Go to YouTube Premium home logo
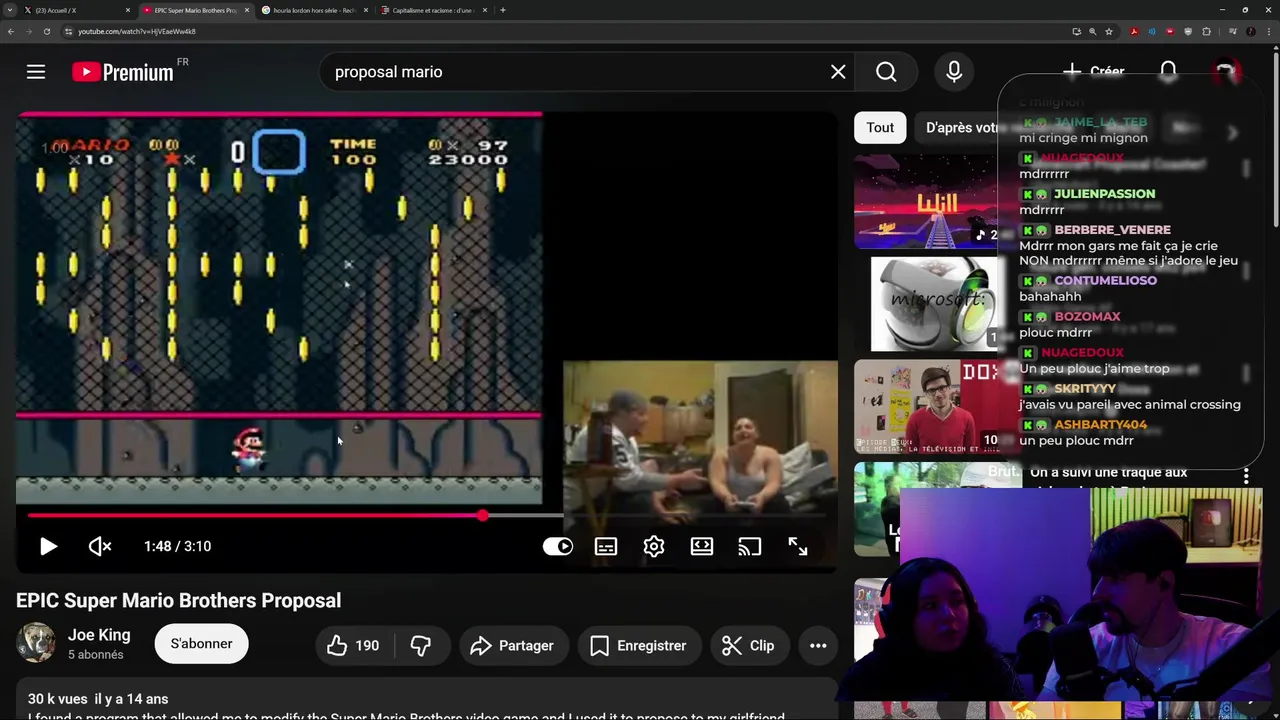1280x720 pixels. point(123,72)
